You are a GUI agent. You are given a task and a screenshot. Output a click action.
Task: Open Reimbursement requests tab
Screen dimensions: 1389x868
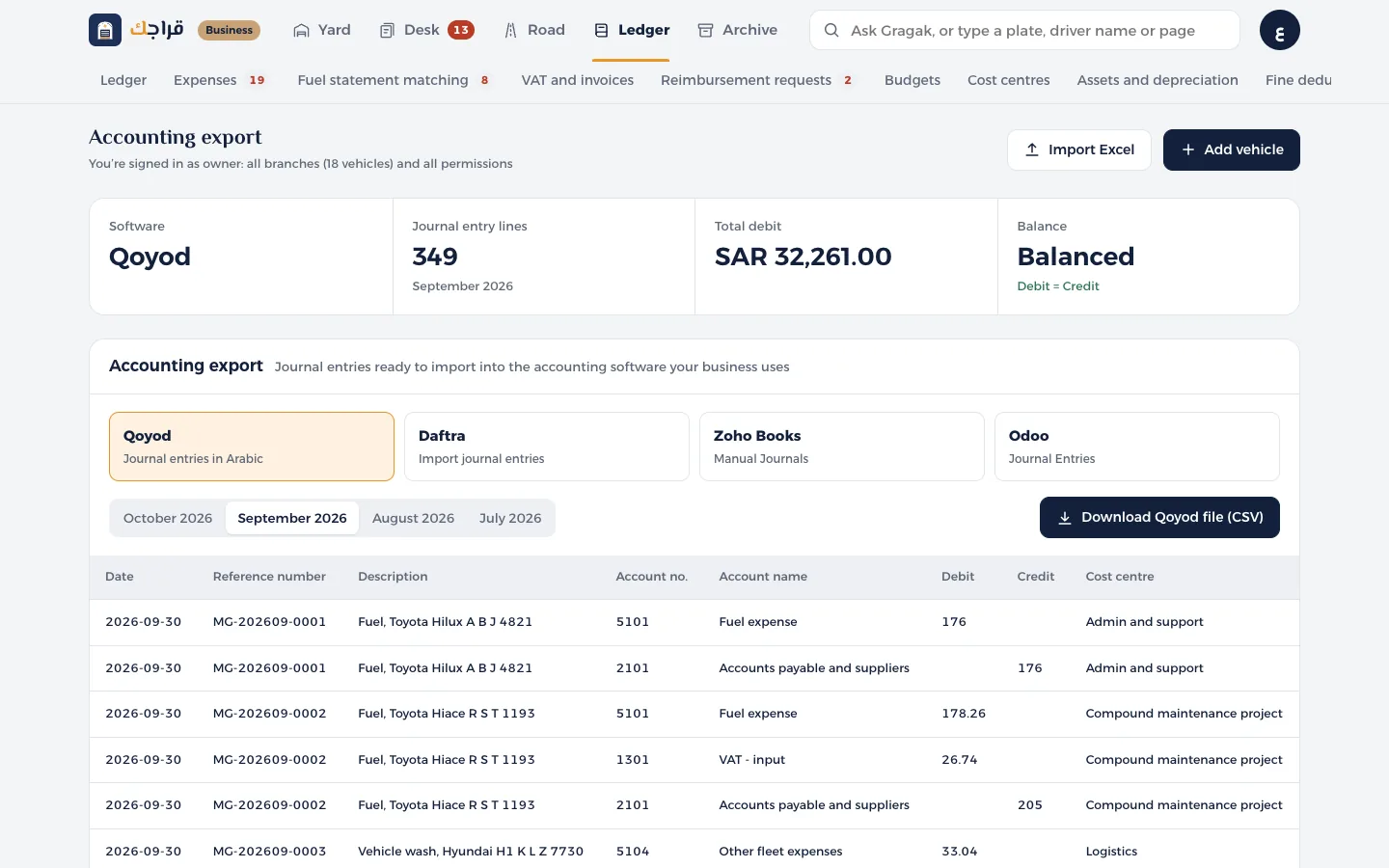click(757, 80)
